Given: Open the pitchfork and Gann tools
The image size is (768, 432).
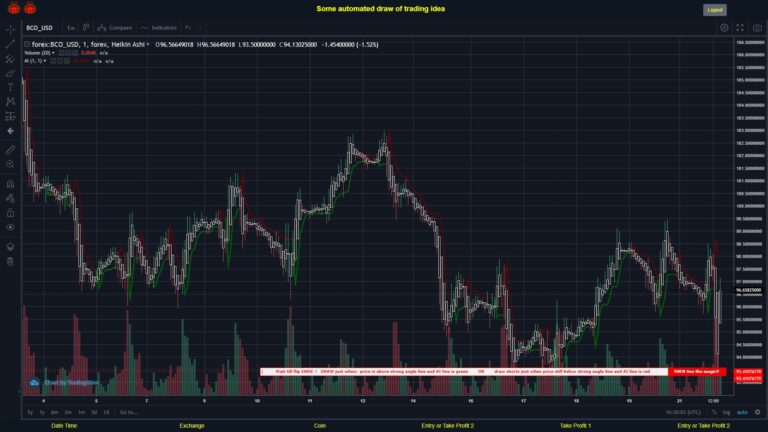Looking at the screenshot, I should pos(10,59).
